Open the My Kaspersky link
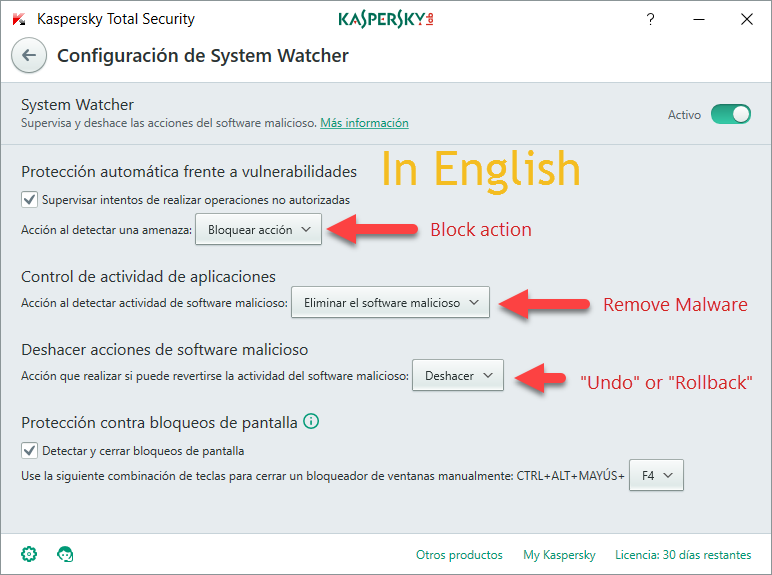The height and width of the screenshot is (575, 772). coord(559,555)
